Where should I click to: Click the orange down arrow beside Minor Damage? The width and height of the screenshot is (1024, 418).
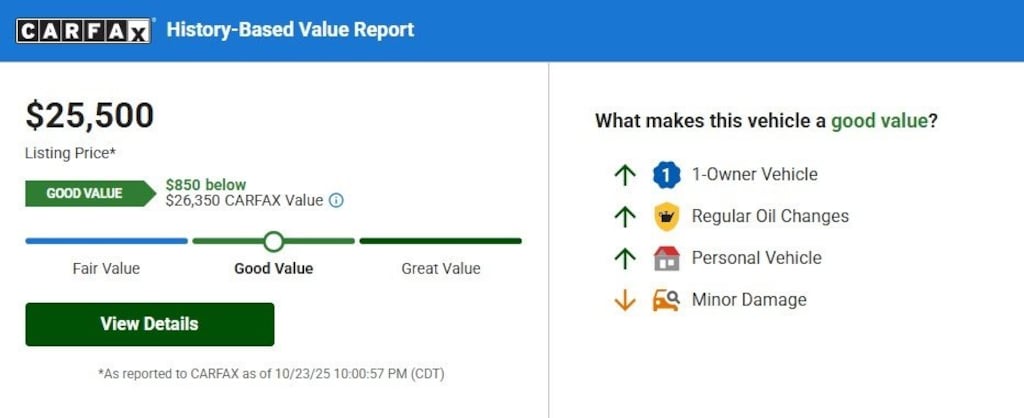625,300
